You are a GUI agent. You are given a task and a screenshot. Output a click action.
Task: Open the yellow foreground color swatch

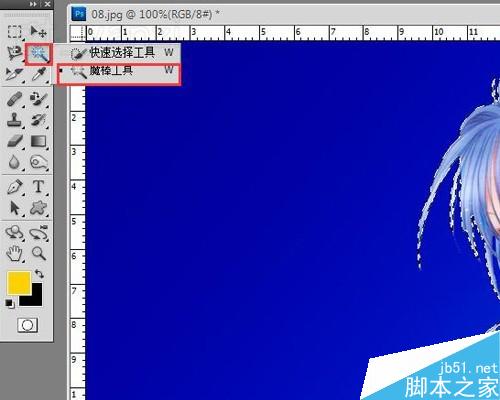(x=19, y=283)
